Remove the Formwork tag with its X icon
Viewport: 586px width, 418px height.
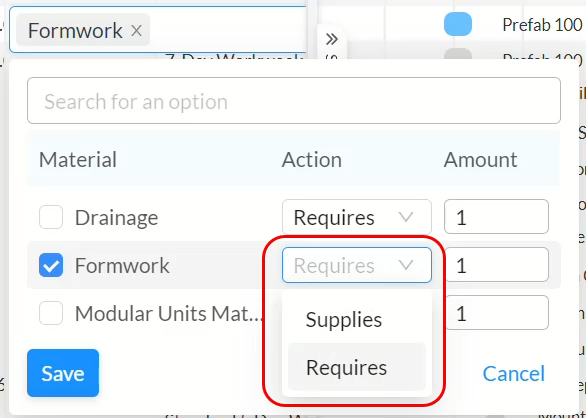point(136,31)
